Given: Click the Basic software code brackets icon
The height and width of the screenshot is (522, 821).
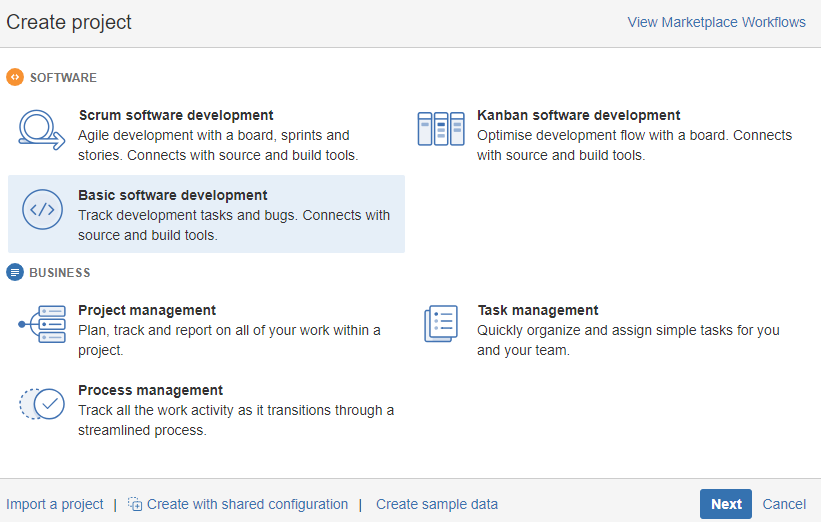Looking at the screenshot, I should [x=42, y=210].
